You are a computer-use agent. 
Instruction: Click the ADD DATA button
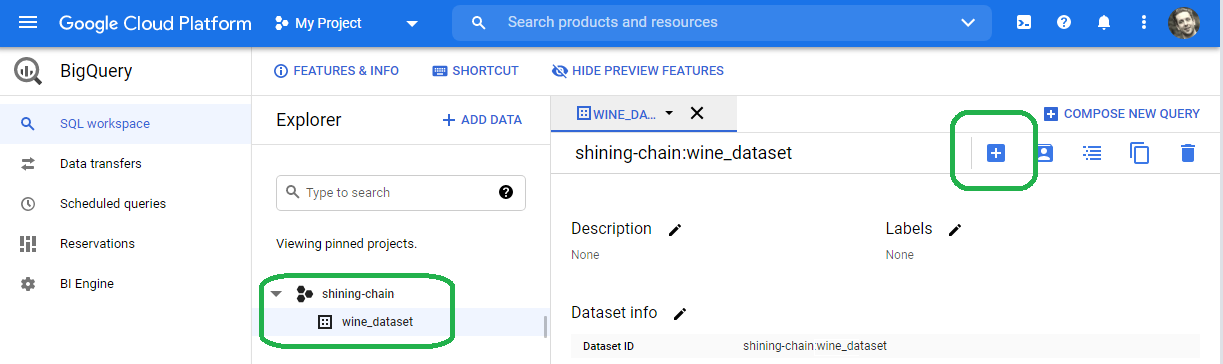tap(482, 120)
